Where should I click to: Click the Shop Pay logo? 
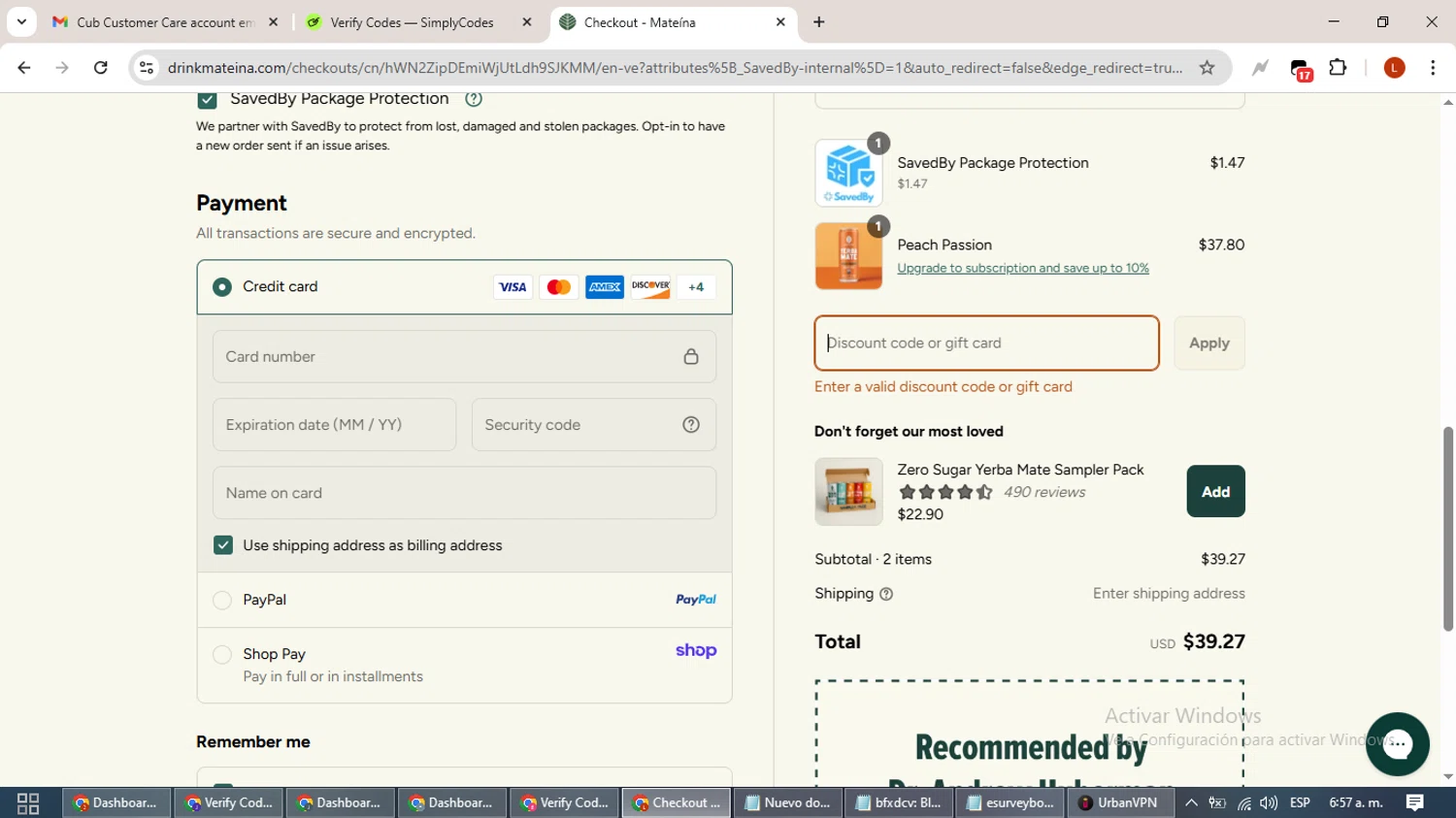[x=696, y=651]
